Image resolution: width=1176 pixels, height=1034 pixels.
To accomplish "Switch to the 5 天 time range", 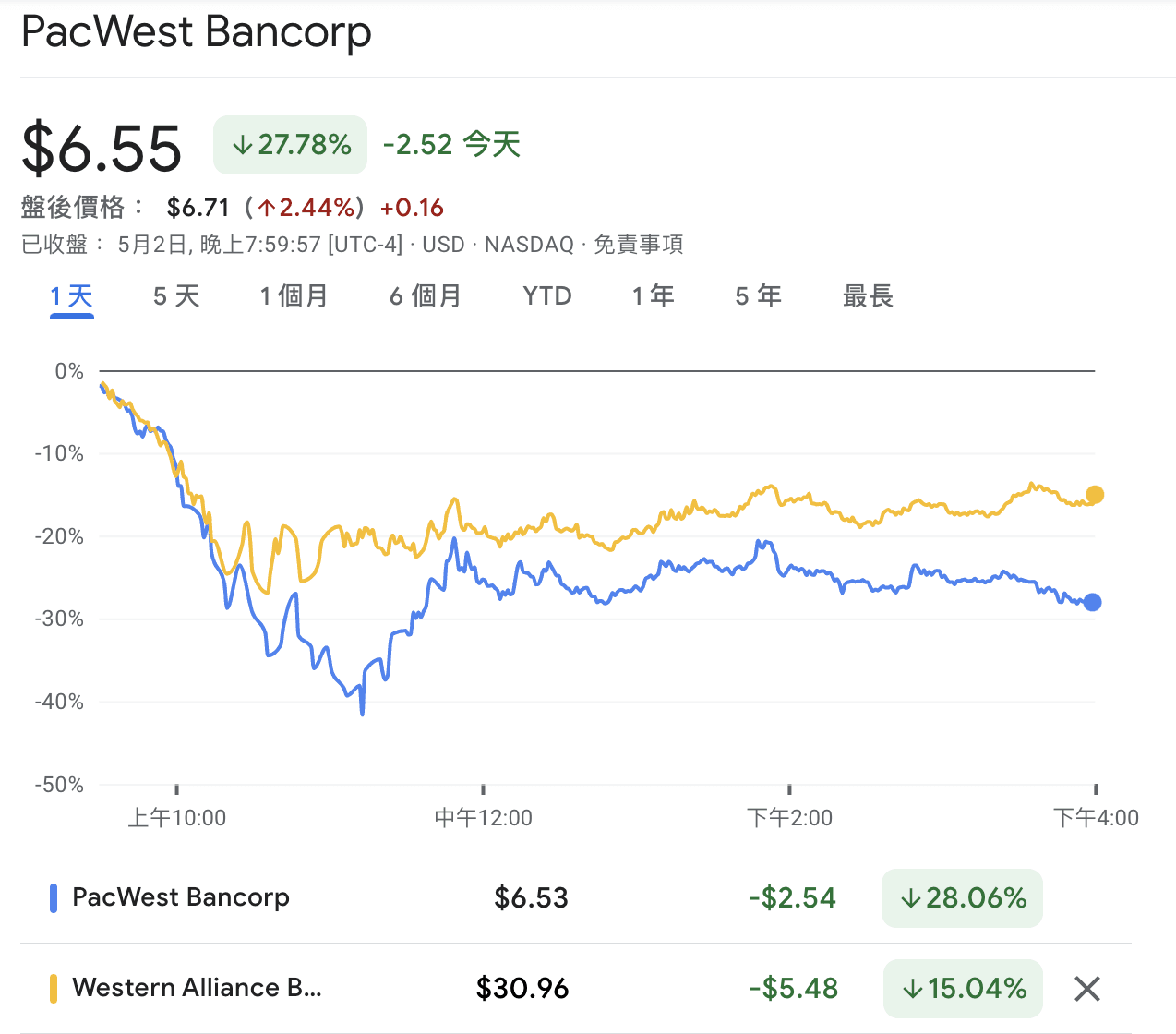I will [176, 296].
